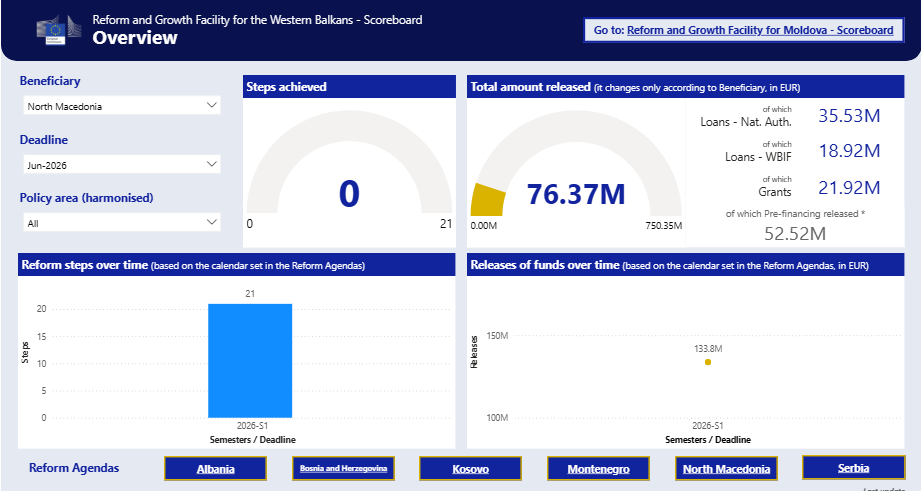
Task: Open the Albania reform agenda
Action: click(215, 469)
